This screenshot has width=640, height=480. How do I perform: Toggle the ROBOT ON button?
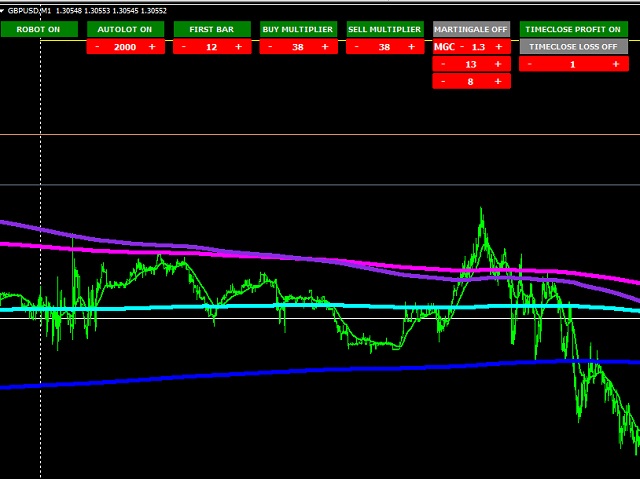point(39,29)
